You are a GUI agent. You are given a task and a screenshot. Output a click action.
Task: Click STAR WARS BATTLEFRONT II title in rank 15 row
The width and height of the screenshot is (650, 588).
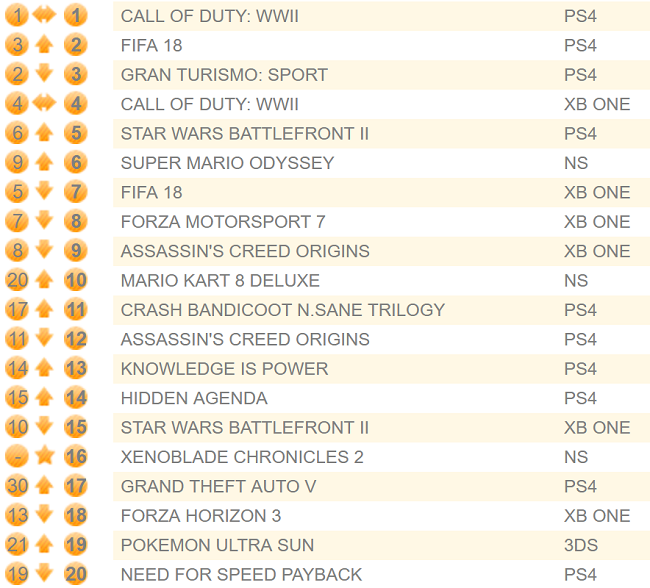point(245,428)
